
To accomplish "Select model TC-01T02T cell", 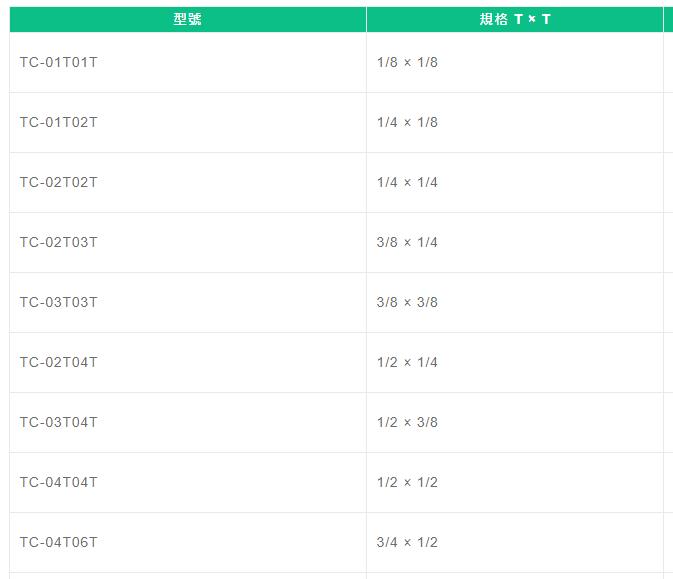I will click(x=188, y=122).
